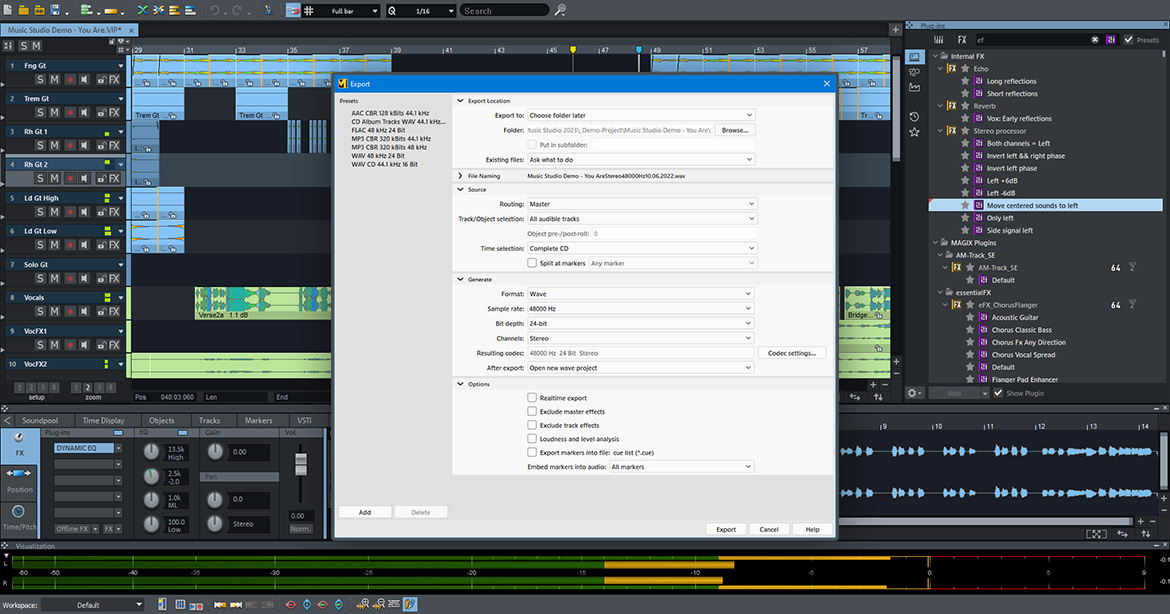Click the Export button
The width and height of the screenshot is (1170, 614).
726,529
